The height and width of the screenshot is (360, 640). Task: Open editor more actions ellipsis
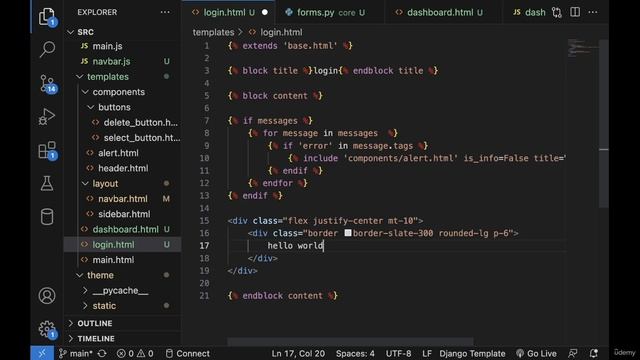click(x=593, y=12)
